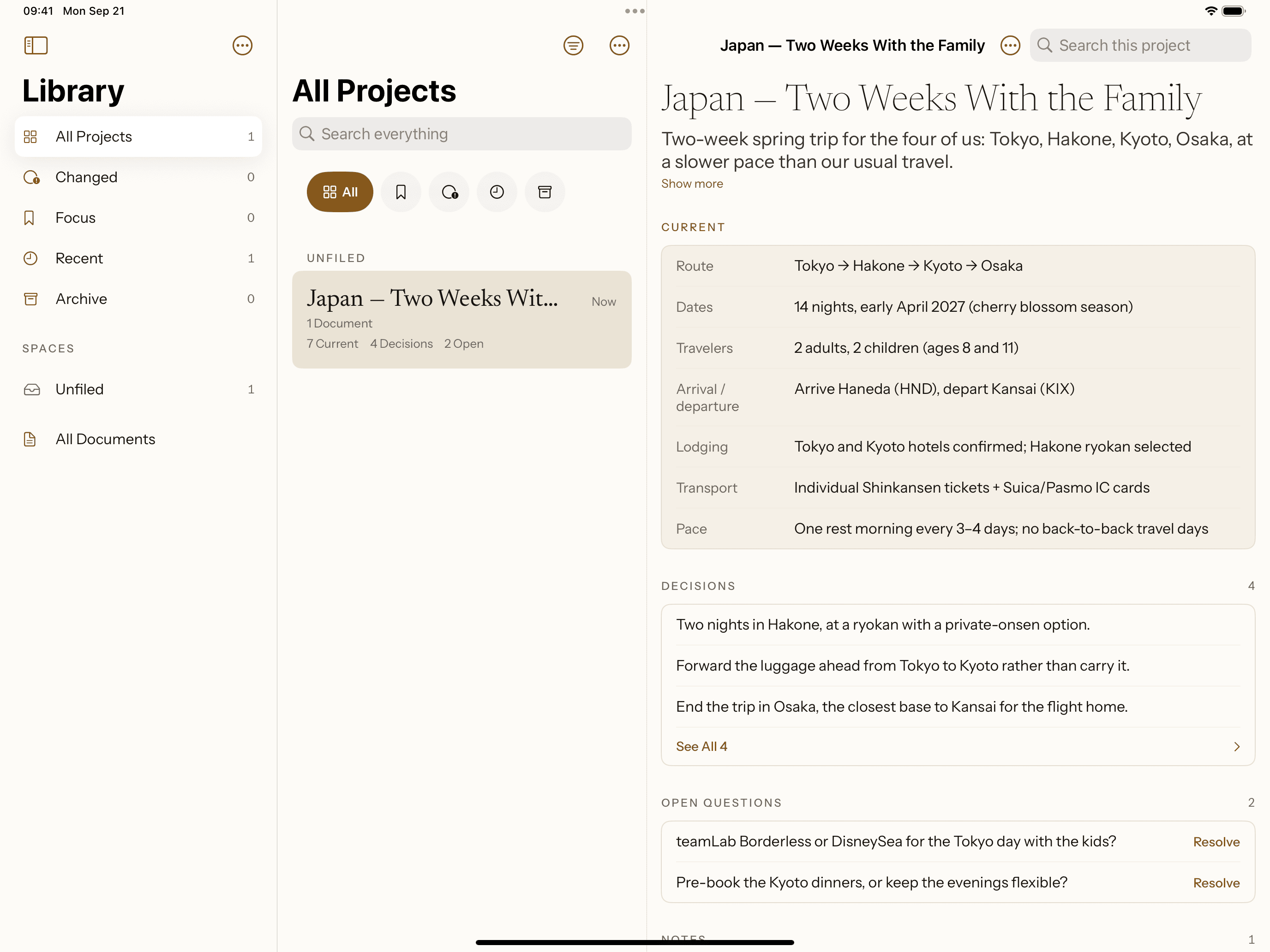Click magnifier icon in Search everything

[x=307, y=134]
